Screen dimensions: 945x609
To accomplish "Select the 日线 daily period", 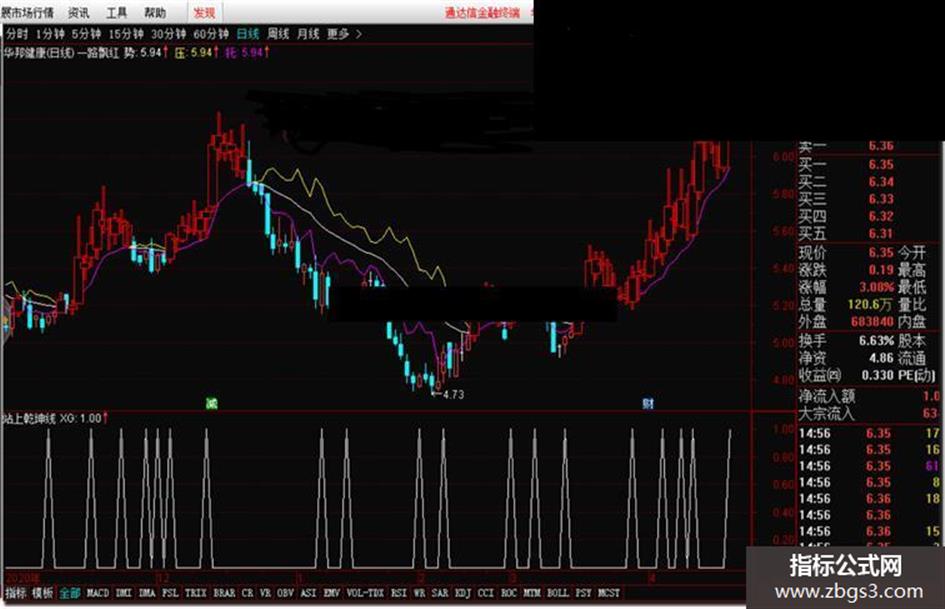I will (x=248, y=34).
